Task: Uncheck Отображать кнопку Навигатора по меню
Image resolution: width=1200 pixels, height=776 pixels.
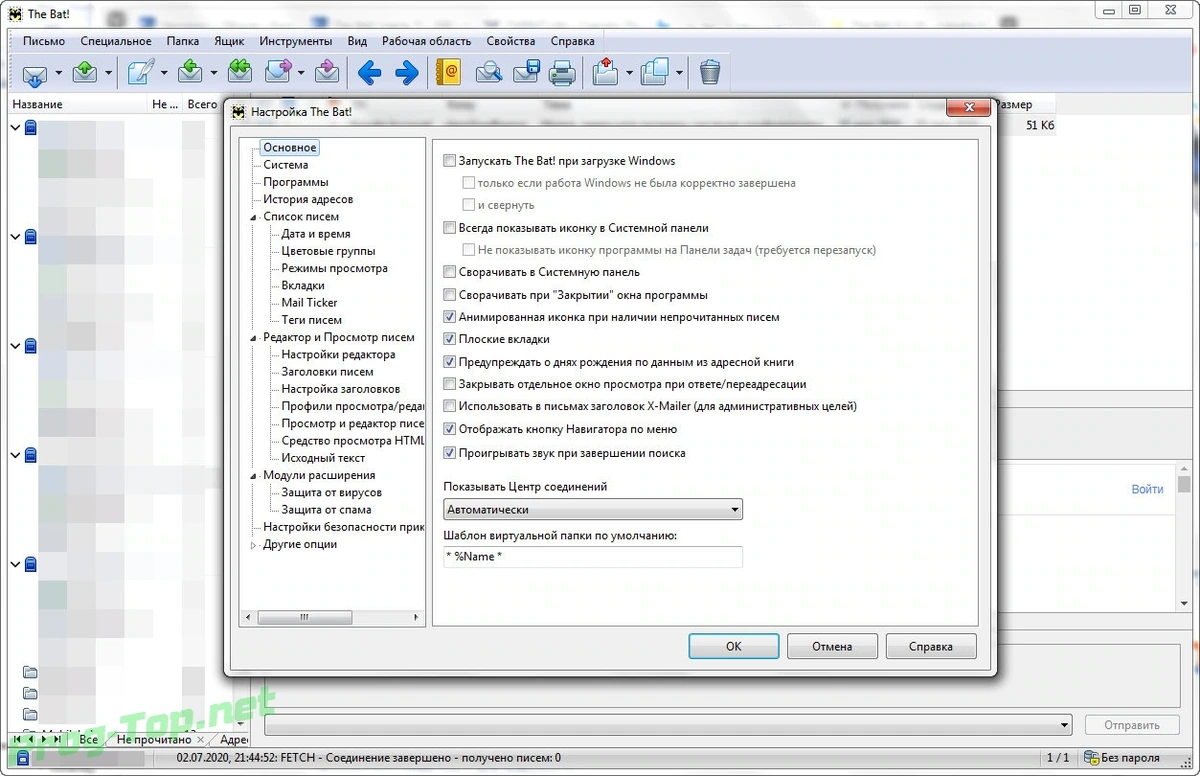Action: (x=450, y=429)
